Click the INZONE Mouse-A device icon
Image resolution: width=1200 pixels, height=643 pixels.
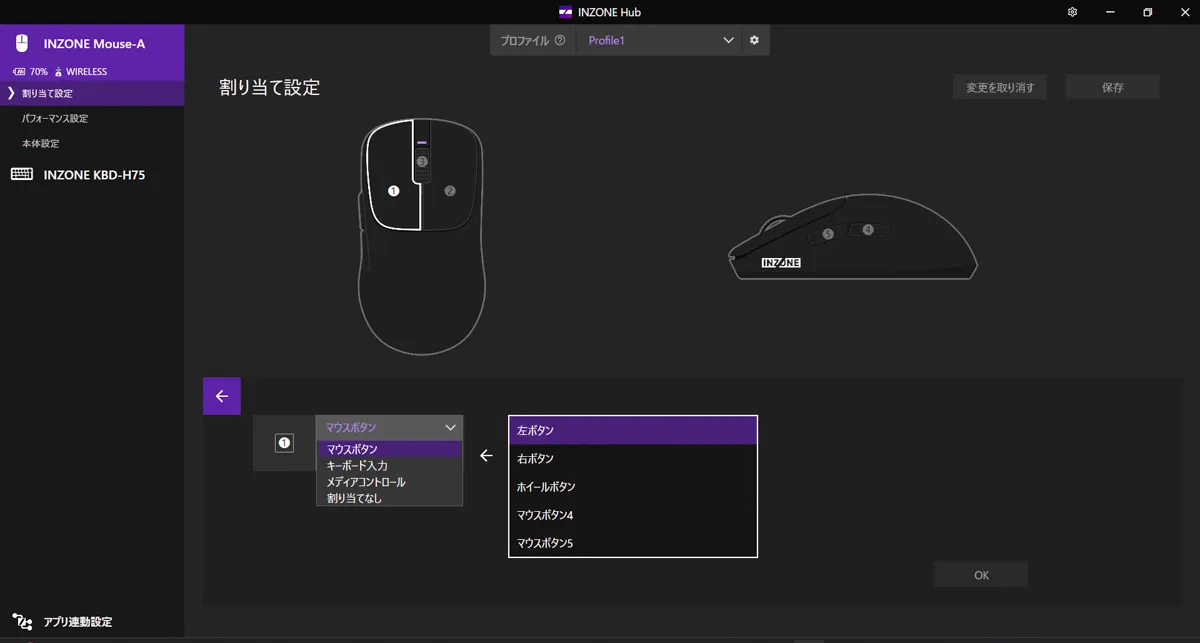pyautogui.click(x=22, y=44)
